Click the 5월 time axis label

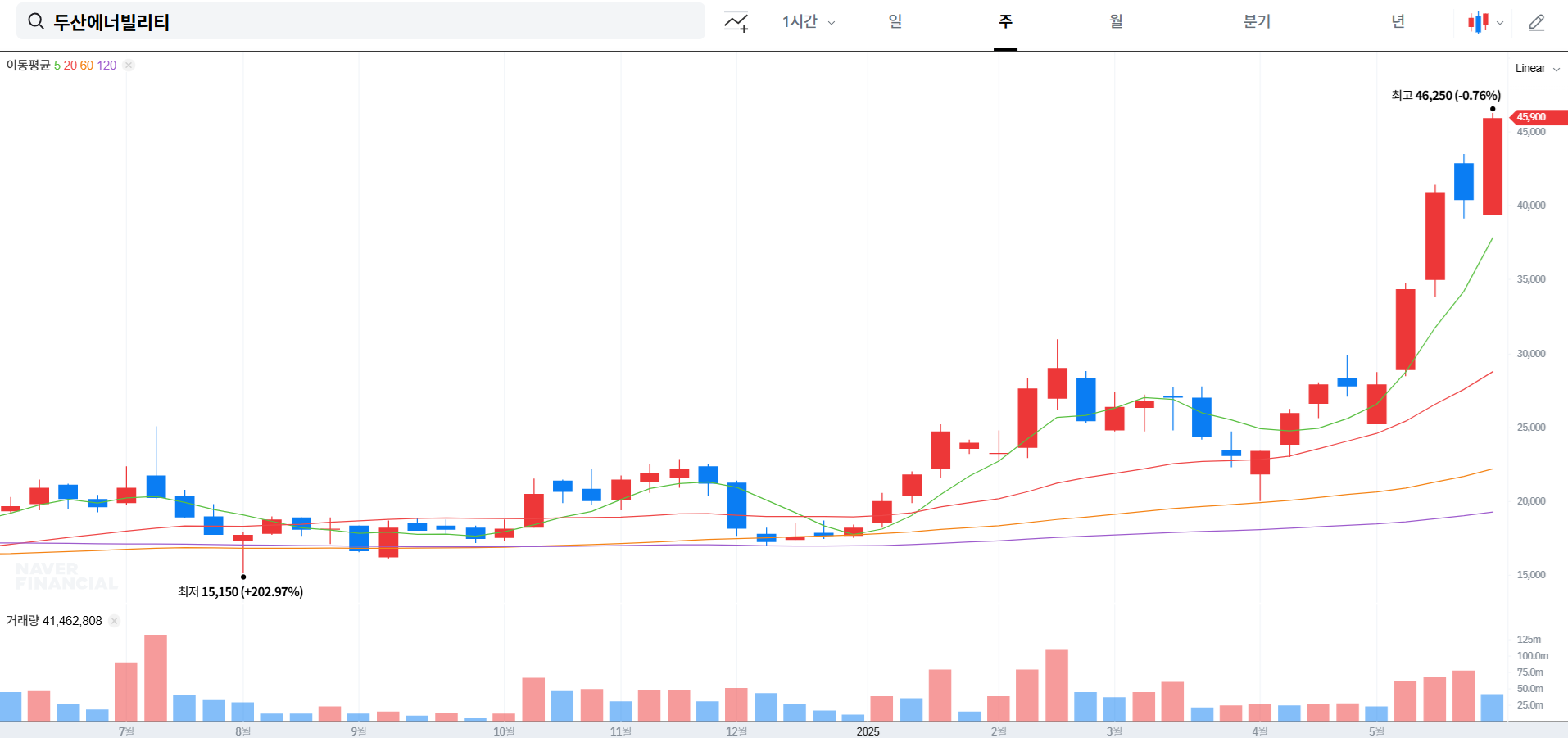coord(1376,731)
